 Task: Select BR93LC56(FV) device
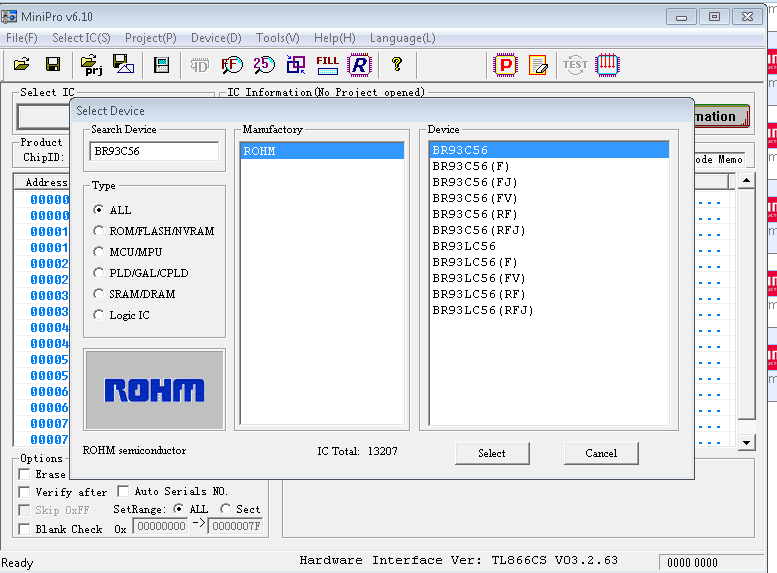[549, 278]
